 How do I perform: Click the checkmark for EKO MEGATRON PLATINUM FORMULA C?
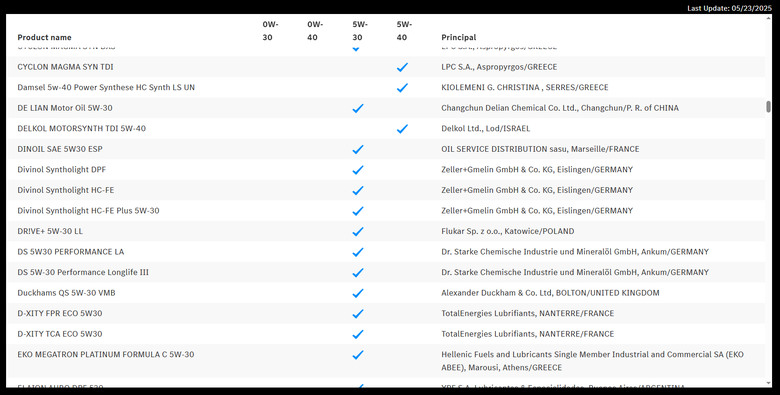pyautogui.click(x=358, y=355)
